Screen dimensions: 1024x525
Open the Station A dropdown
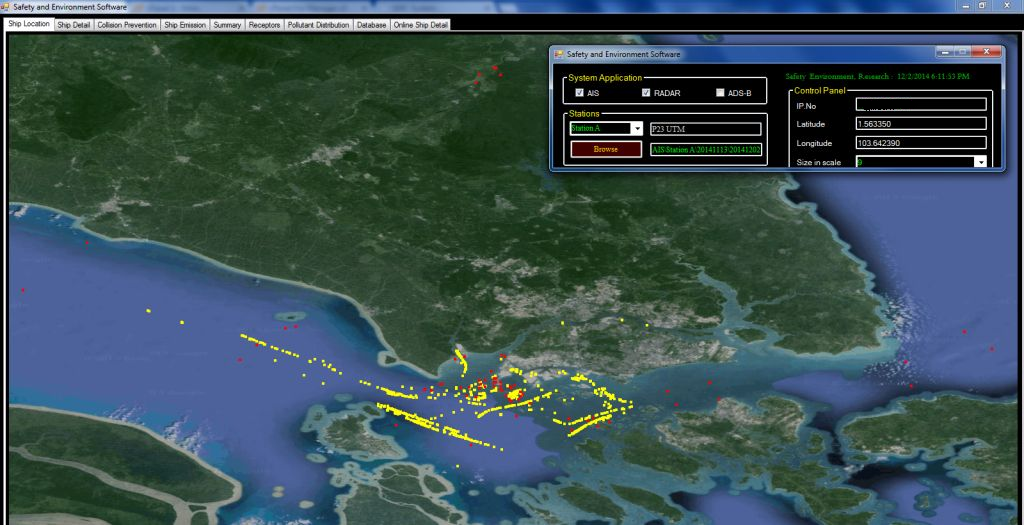click(637, 129)
